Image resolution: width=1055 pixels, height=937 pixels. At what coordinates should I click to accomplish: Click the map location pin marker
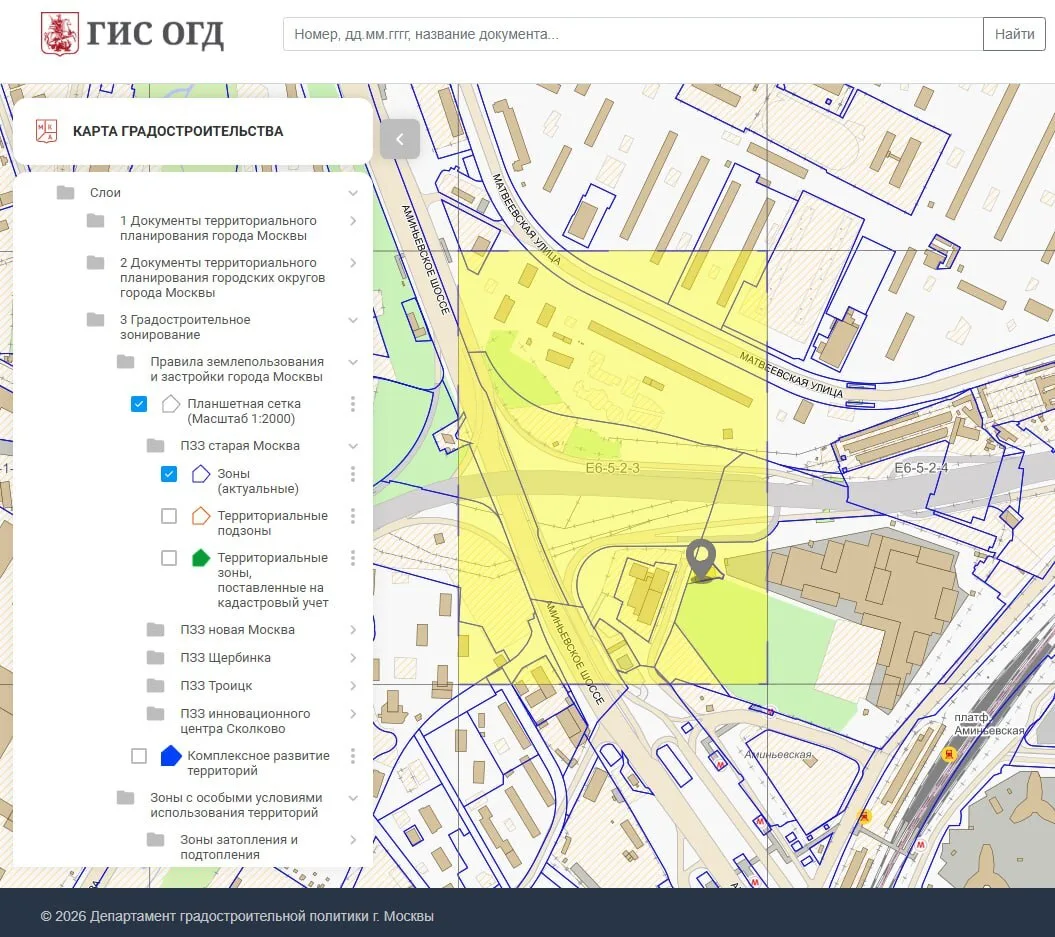(701, 560)
